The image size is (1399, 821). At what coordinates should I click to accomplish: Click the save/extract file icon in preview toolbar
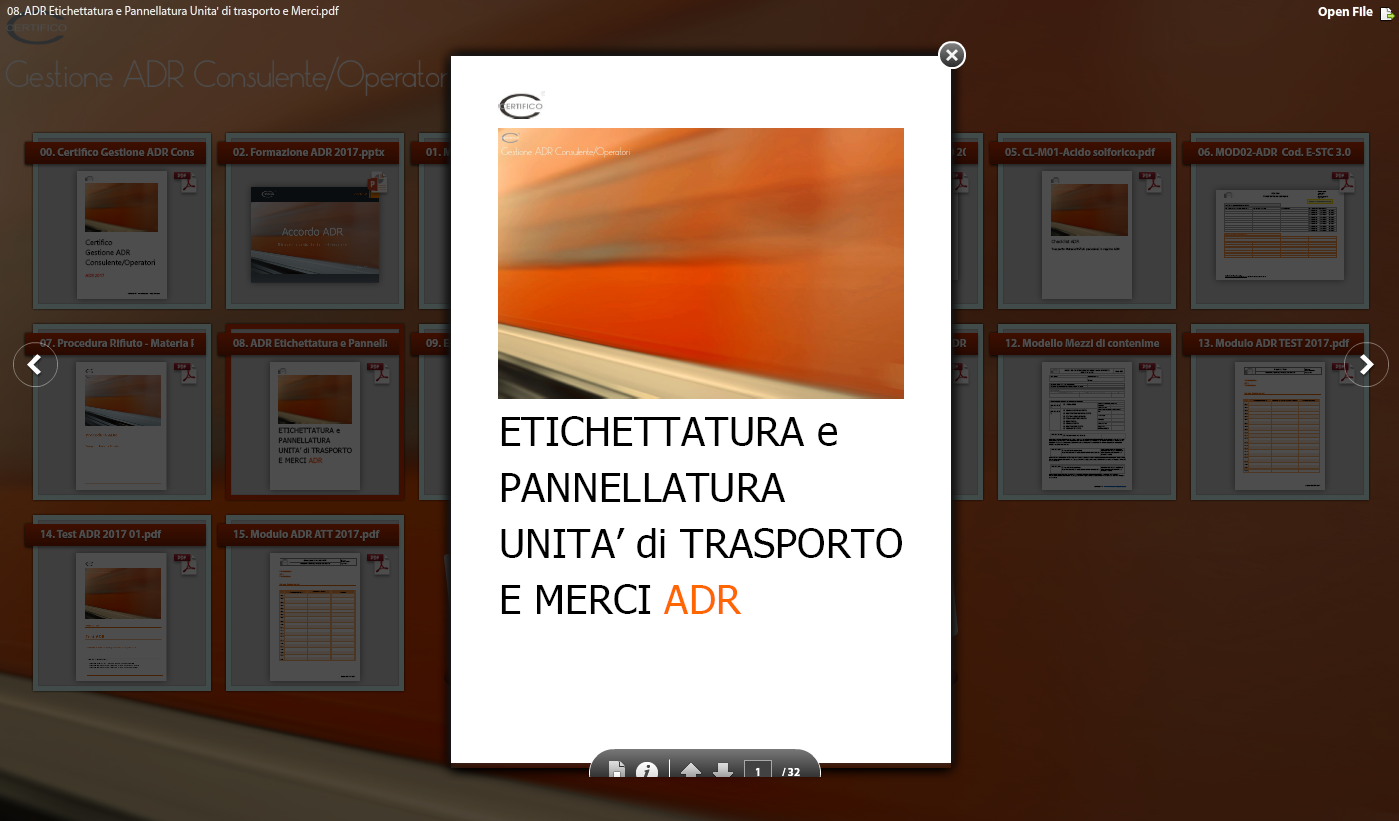point(617,770)
